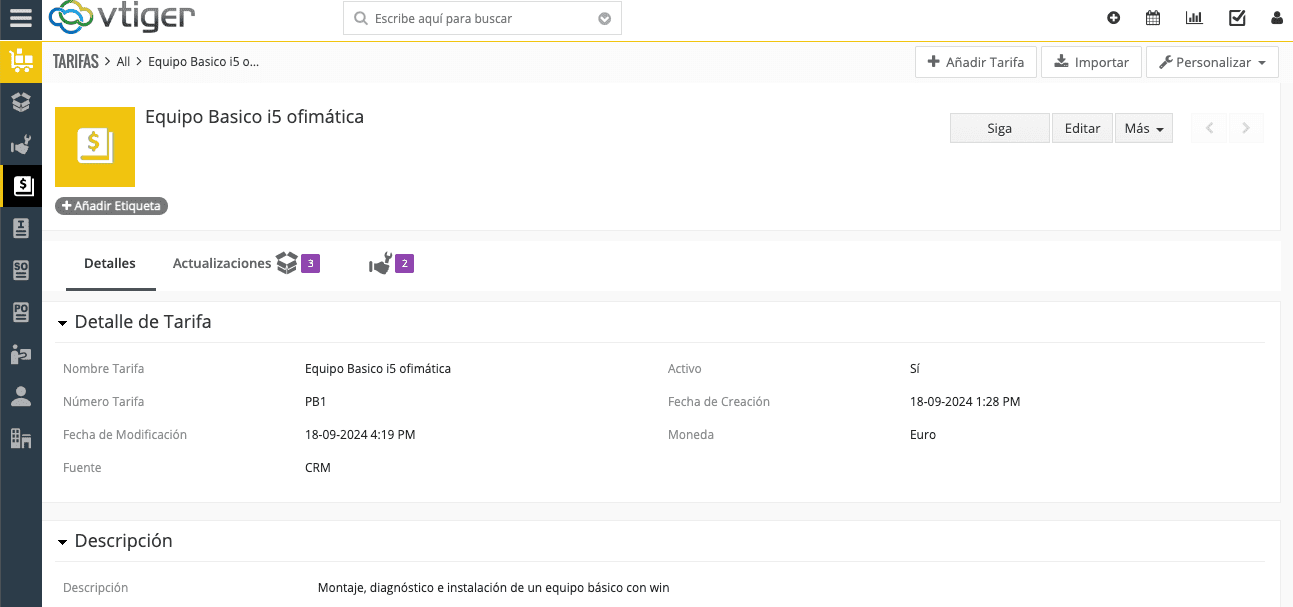The height and width of the screenshot is (607, 1293).
Task: Click the Añadir Tarifa button
Action: tap(975, 62)
